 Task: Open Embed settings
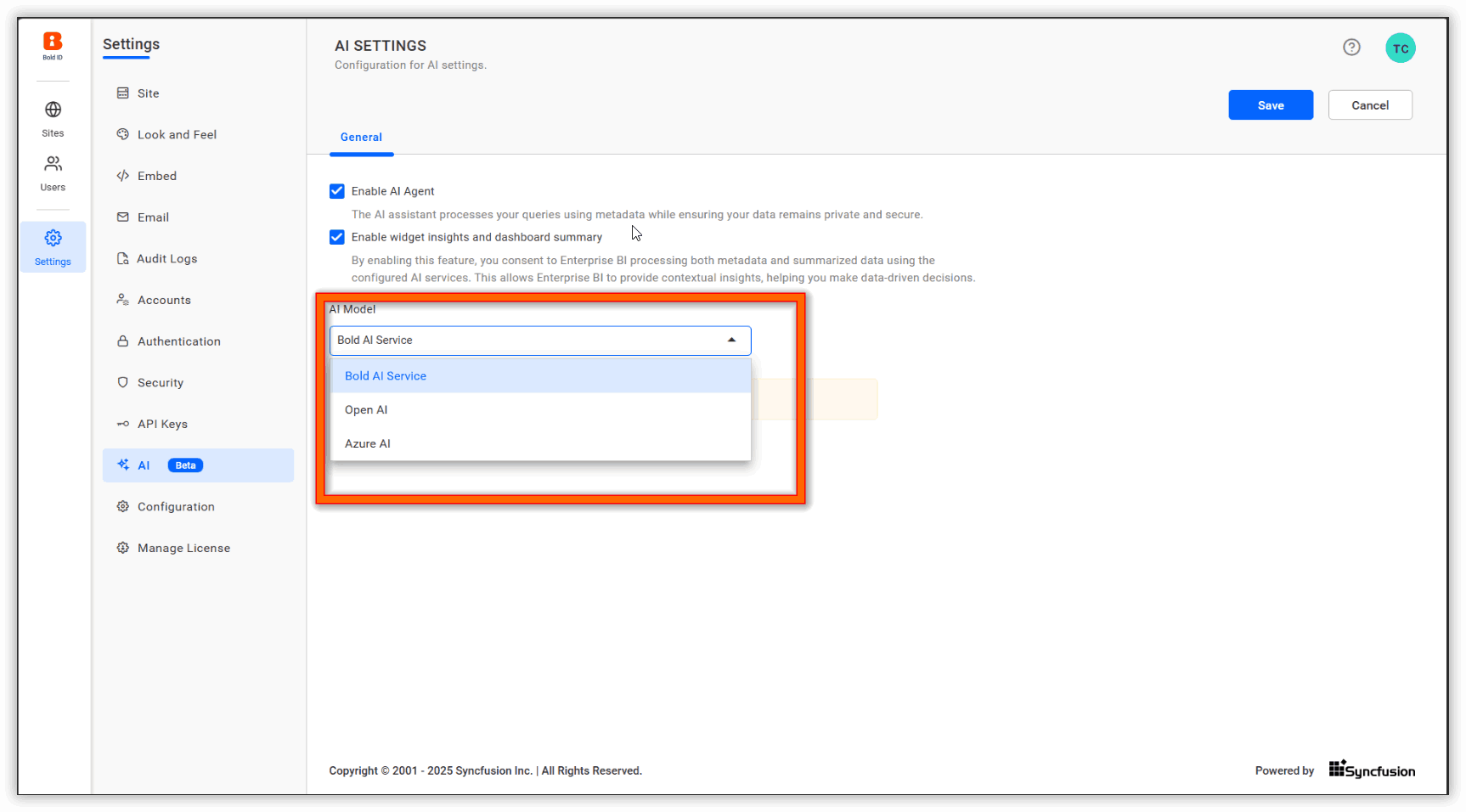(x=198, y=176)
